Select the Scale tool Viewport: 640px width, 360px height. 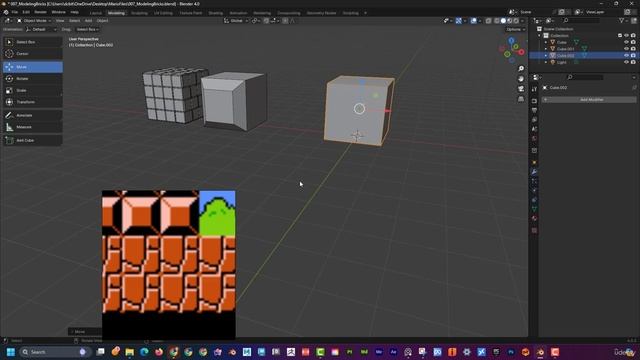33,90
